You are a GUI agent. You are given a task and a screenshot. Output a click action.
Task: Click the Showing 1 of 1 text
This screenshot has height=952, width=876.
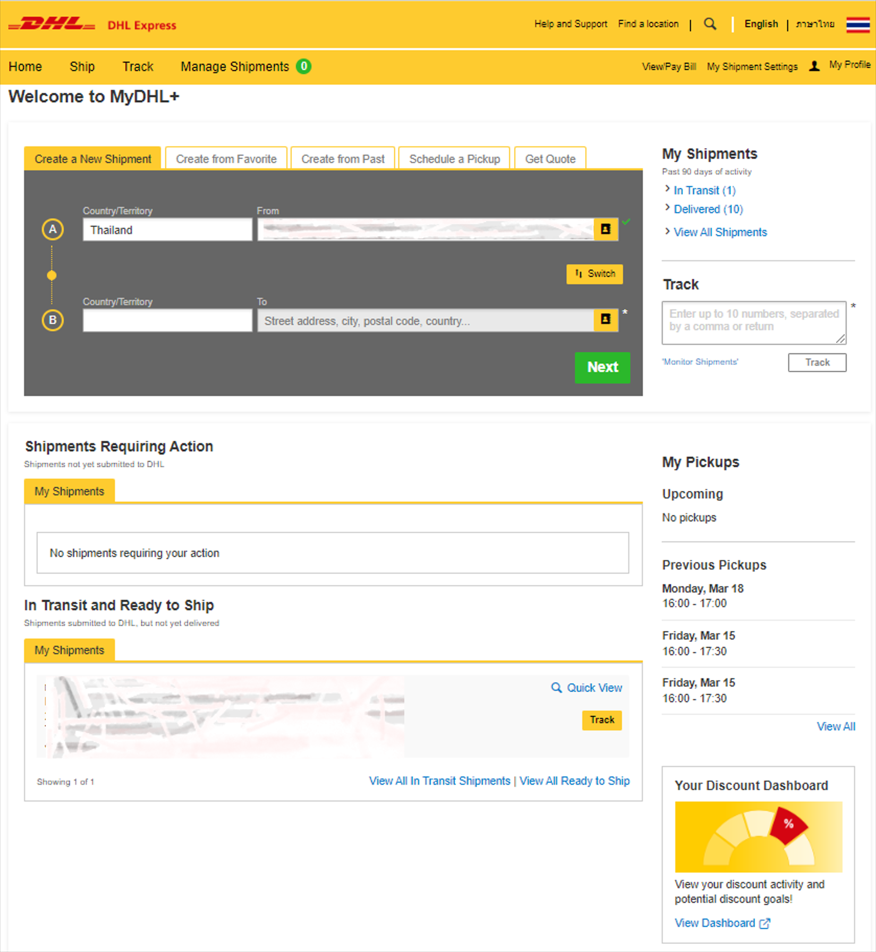(x=66, y=782)
